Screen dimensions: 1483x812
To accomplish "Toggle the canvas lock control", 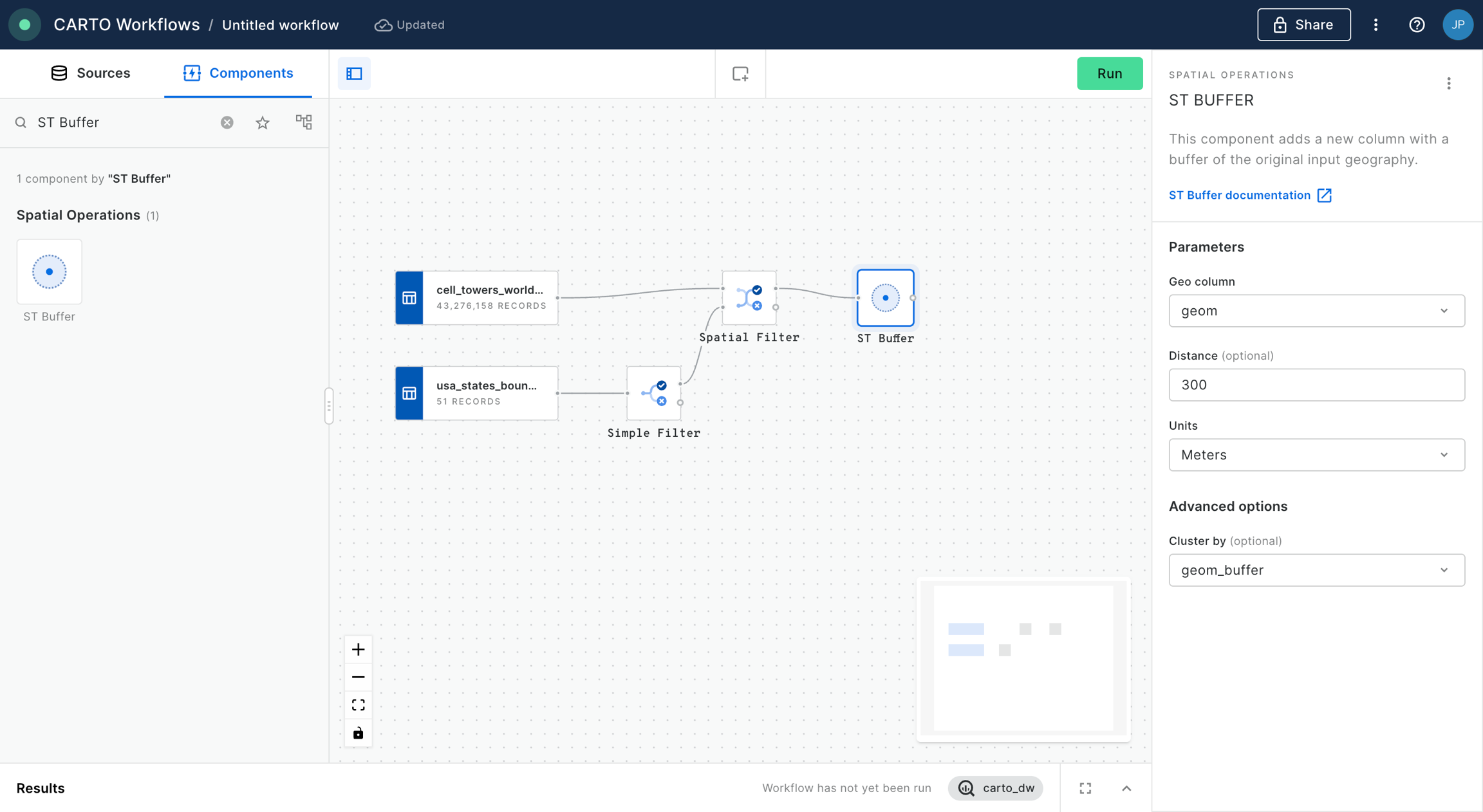I will (359, 733).
